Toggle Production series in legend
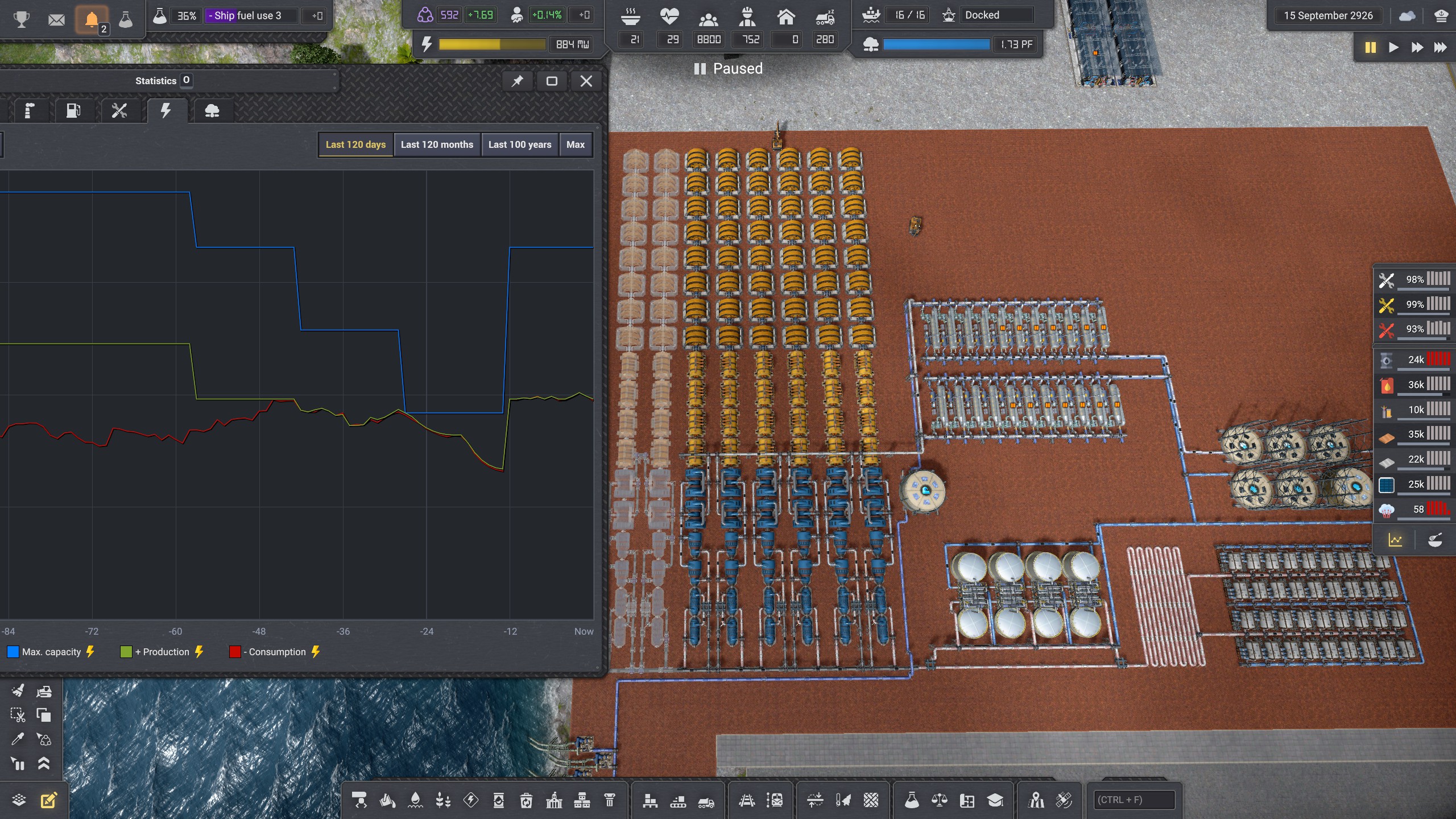1456x819 pixels. [163, 652]
